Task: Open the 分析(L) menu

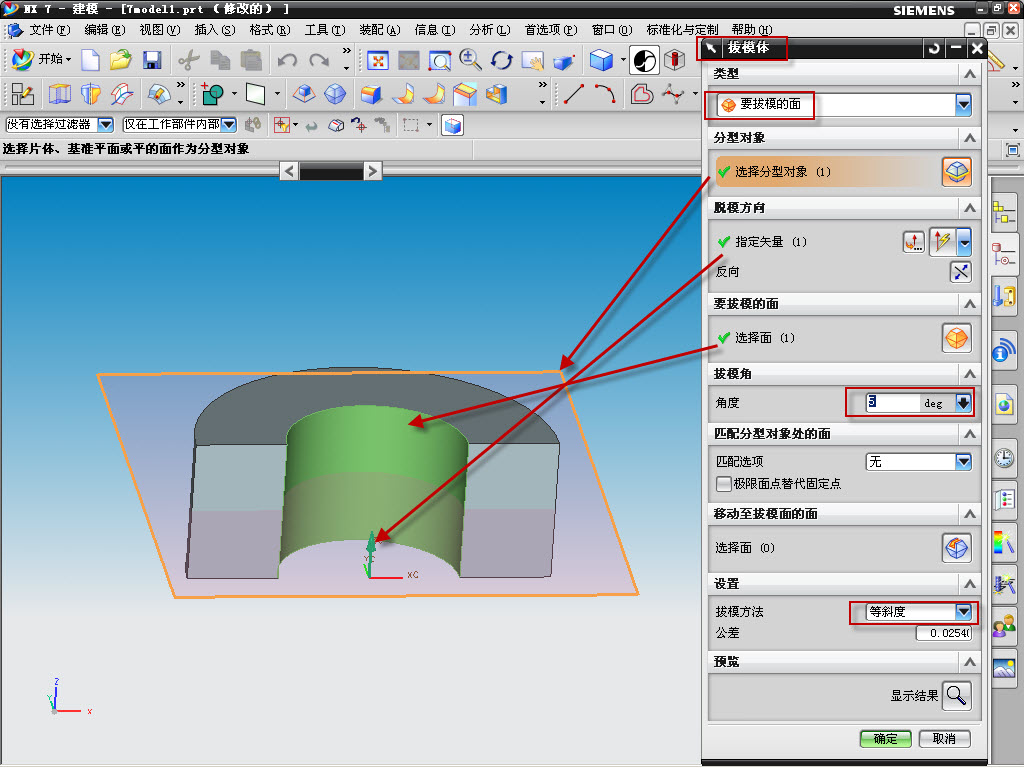Action: pos(490,30)
